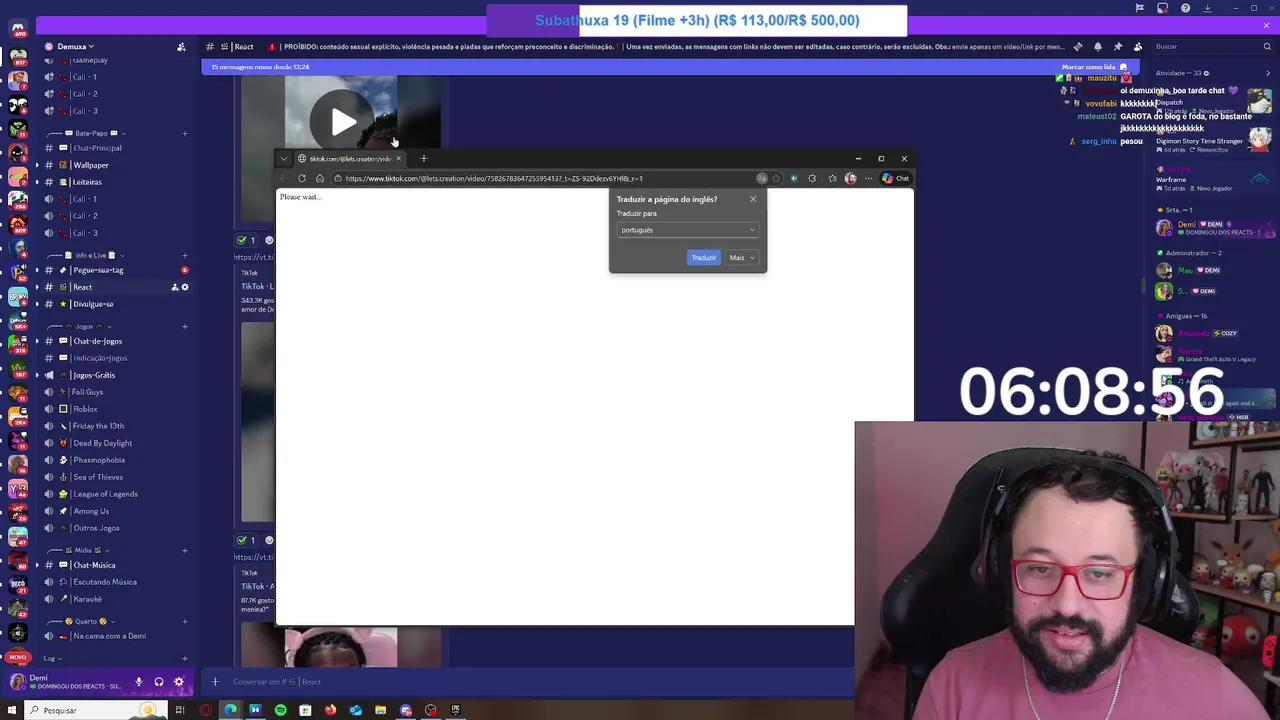1280x720 pixels.
Task: Click the Marcar como lida button
Action: click(1094, 67)
